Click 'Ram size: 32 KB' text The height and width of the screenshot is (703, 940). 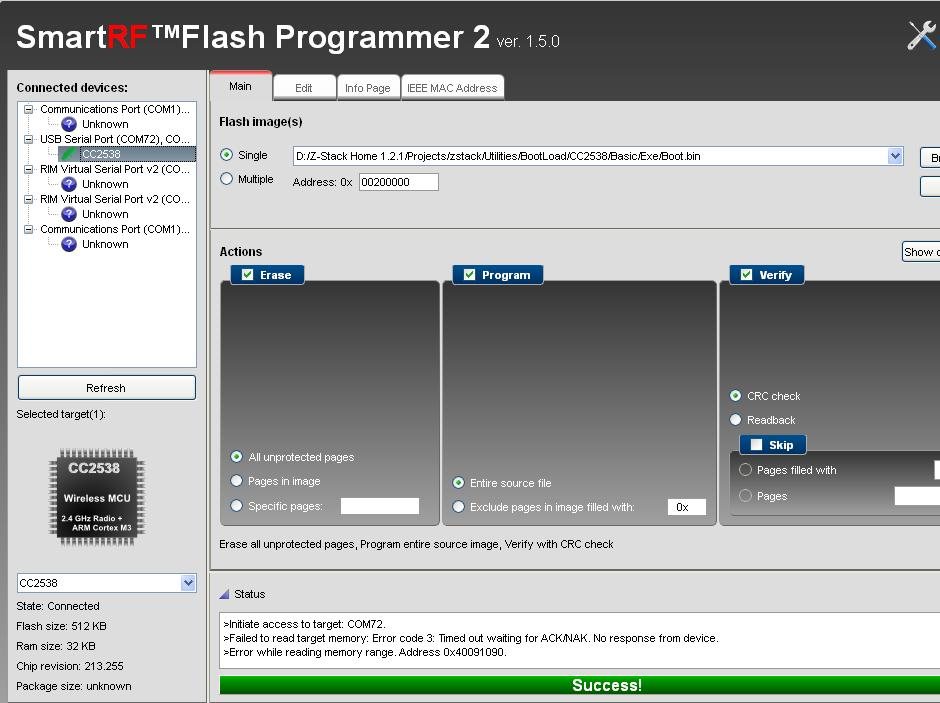[x=56, y=646]
